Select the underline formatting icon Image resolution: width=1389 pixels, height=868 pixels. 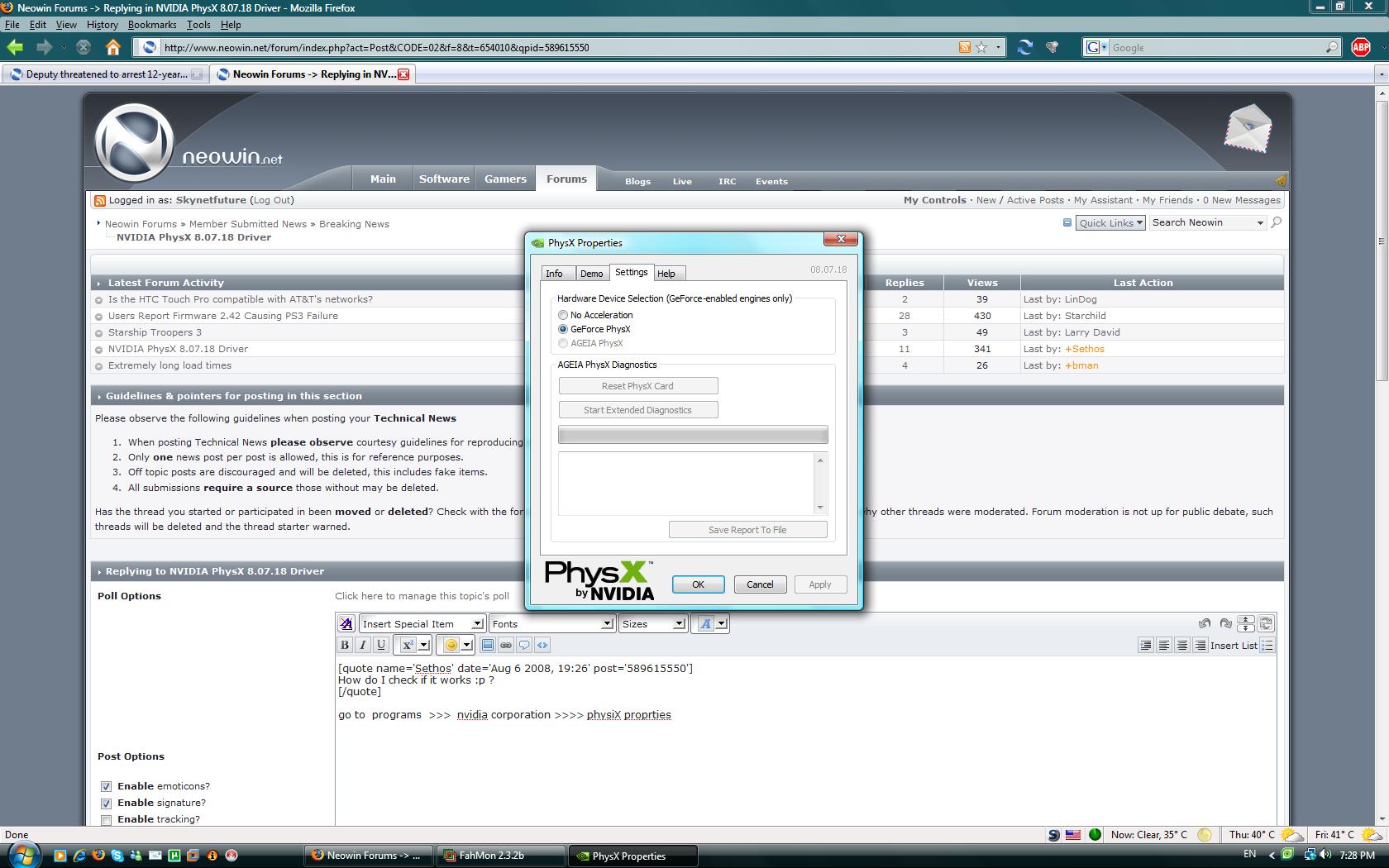pyautogui.click(x=381, y=646)
